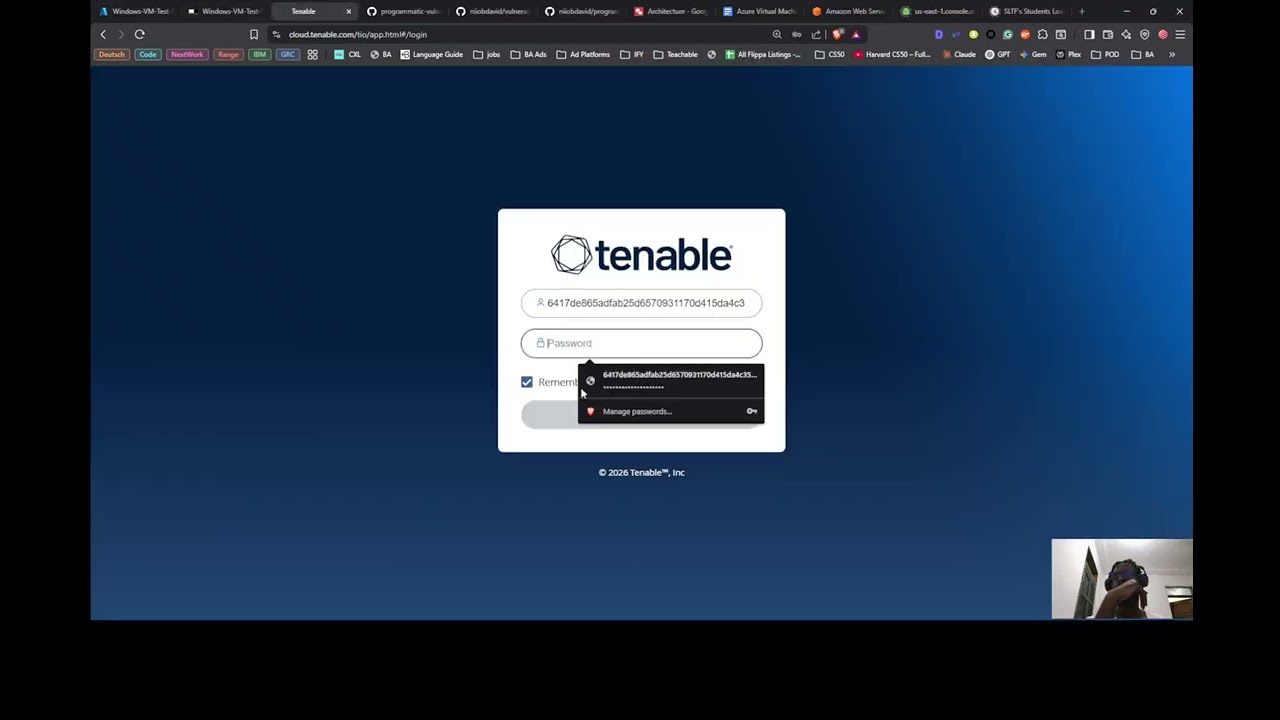
Task: Open the browser hamburger main menu
Action: (x=1180, y=34)
